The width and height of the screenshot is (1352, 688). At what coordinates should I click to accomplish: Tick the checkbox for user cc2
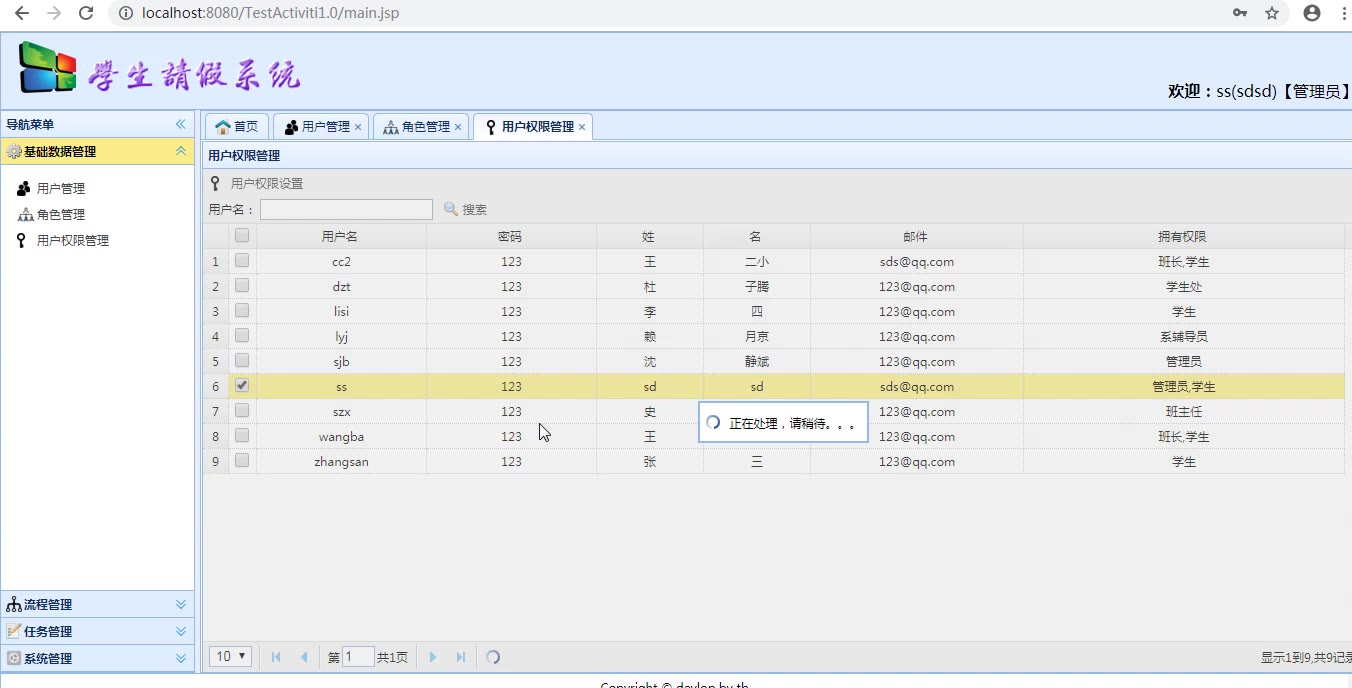point(242,261)
